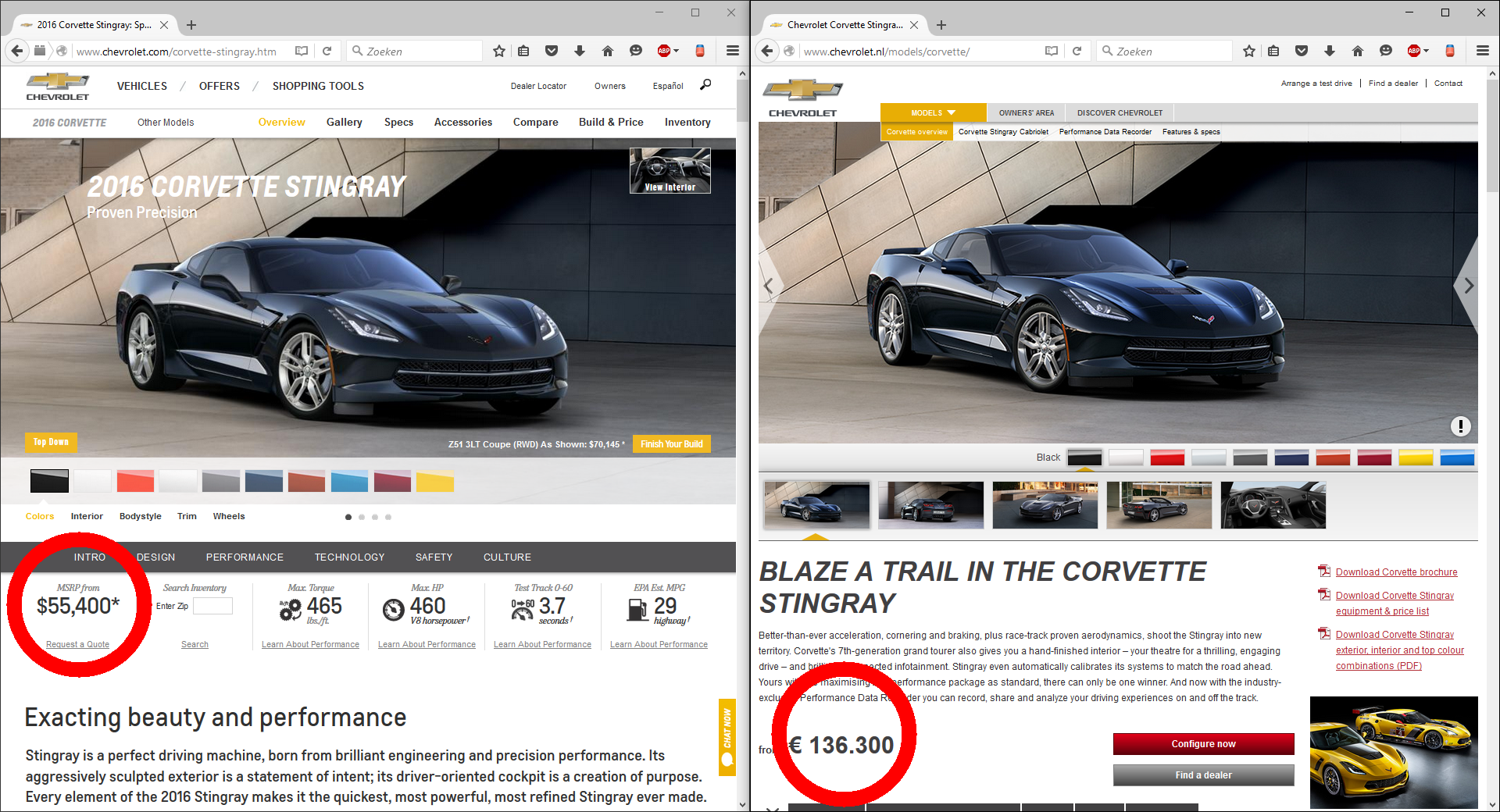
Task: Open Pocket icon in left browser toolbar
Action: (552, 51)
